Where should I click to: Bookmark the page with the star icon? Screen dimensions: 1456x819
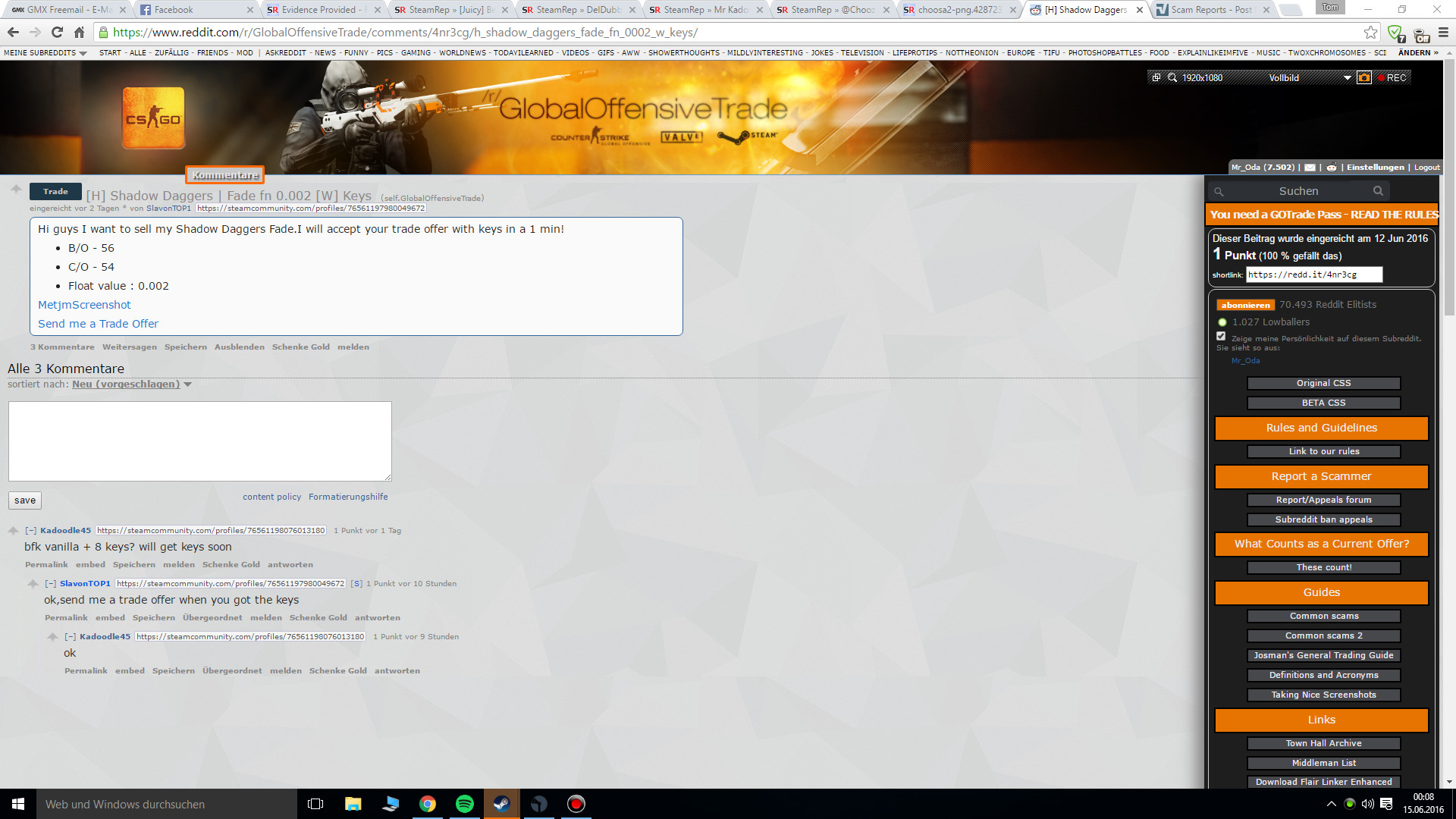[x=1370, y=33]
